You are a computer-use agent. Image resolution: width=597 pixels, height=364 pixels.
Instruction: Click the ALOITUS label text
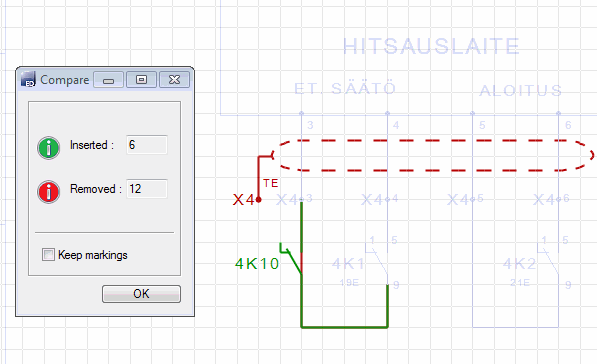(x=520, y=91)
